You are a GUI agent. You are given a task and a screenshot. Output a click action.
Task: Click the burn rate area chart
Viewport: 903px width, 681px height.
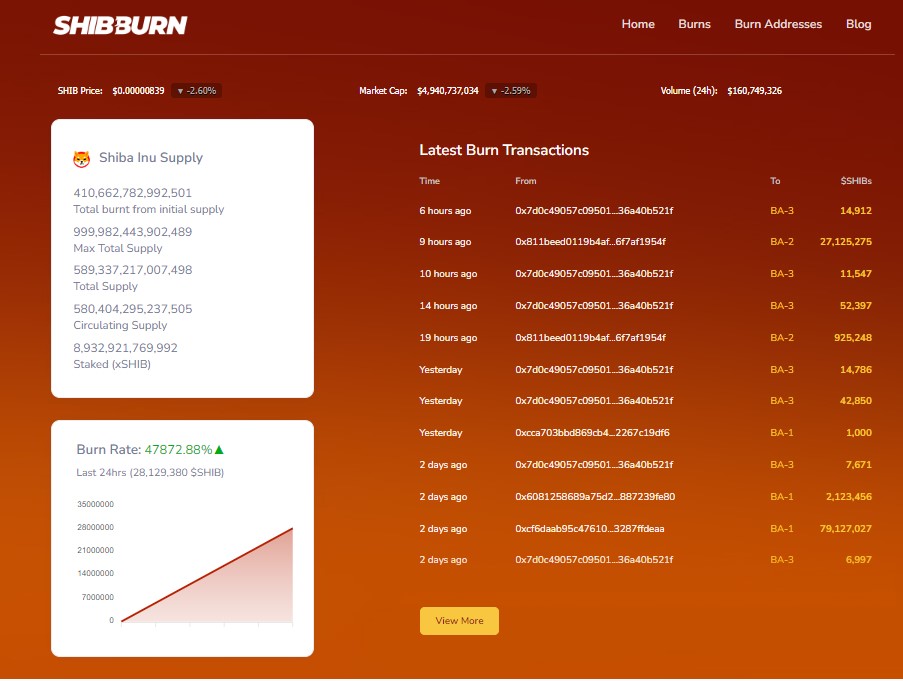[x=207, y=576]
